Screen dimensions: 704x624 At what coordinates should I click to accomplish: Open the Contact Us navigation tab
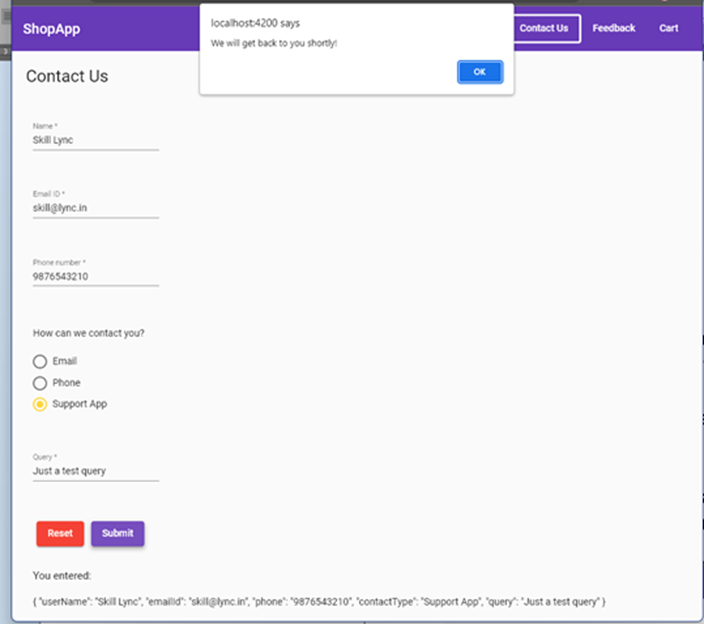[x=544, y=28]
